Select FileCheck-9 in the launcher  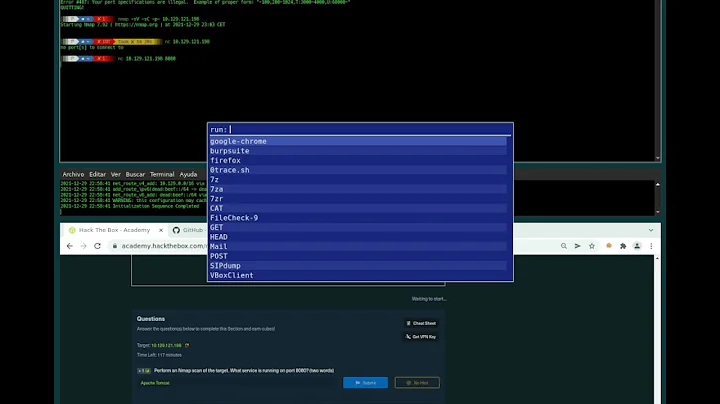pos(358,218)
